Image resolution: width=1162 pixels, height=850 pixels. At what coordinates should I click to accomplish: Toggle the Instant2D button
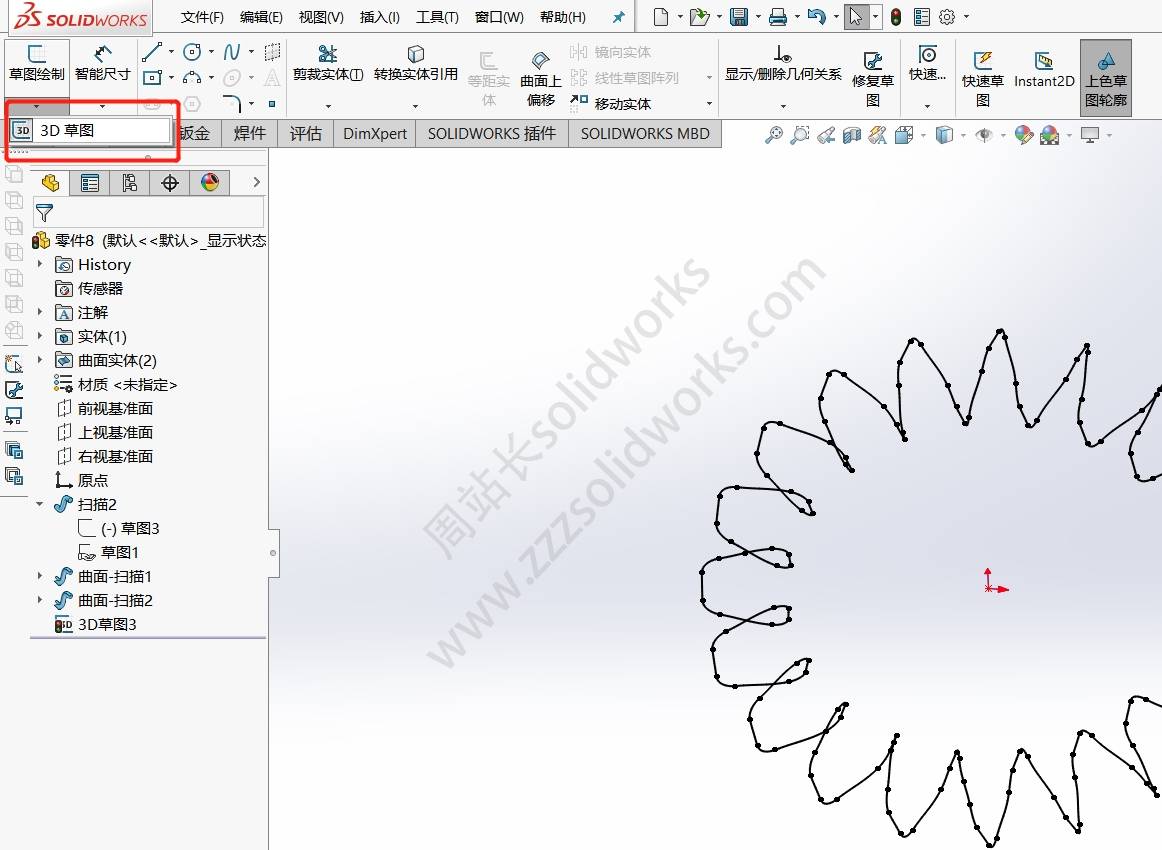click(x=1043, y=70)
